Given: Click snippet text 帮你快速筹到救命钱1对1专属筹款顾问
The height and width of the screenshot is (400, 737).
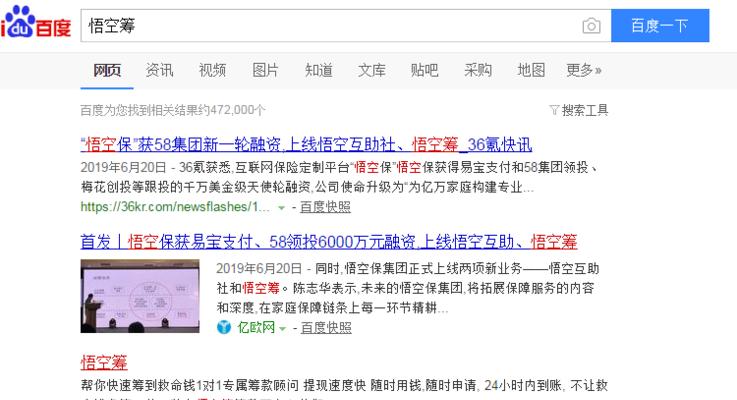Looking at the screenshot, I should click(x=189, y=385).
